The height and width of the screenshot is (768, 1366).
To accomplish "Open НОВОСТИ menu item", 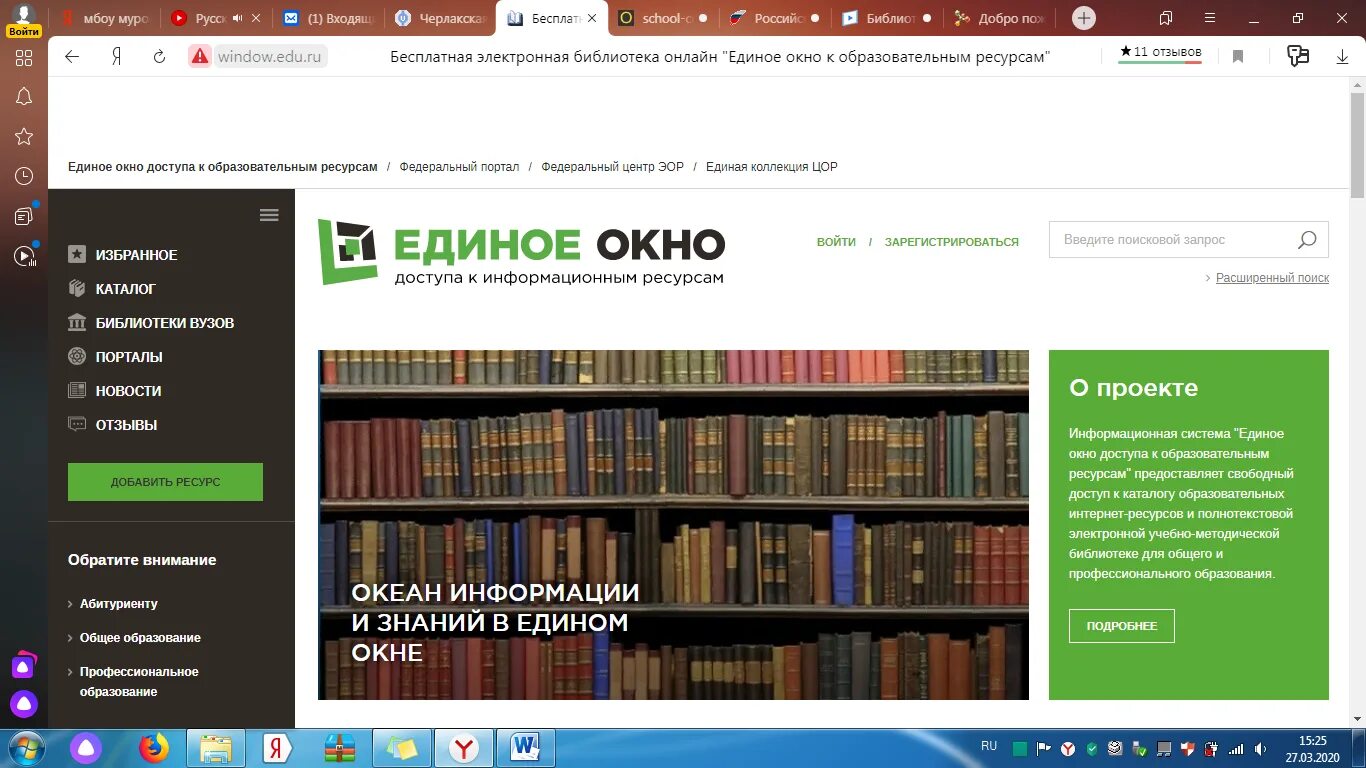I will pos(128,391).
